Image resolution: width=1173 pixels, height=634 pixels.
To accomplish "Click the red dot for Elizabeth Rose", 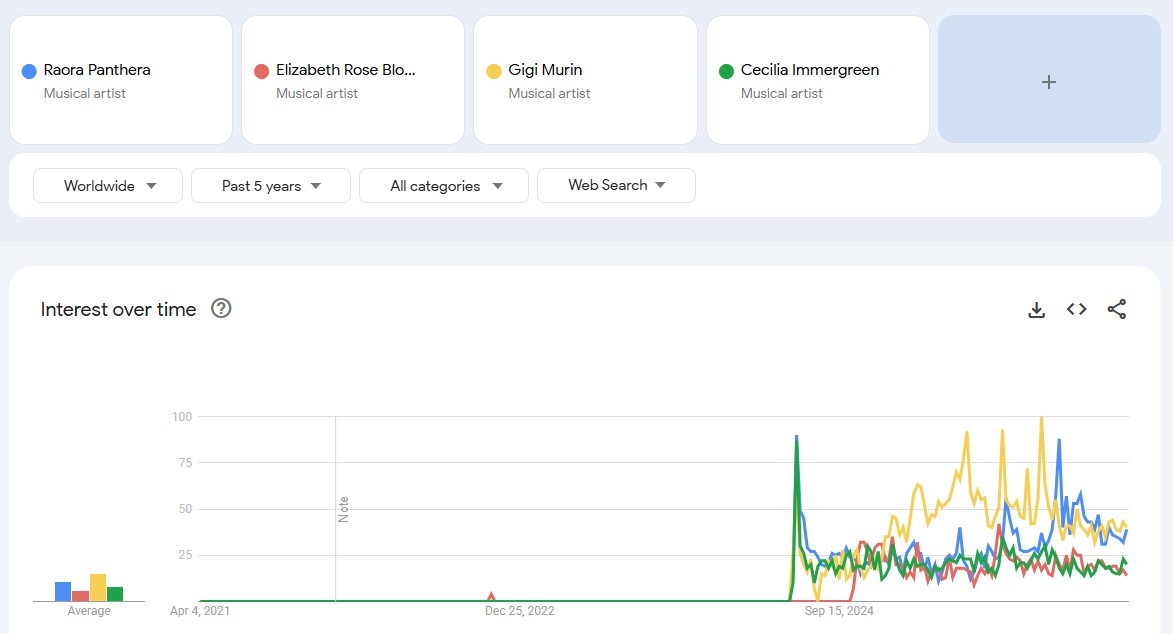I will 261,71.
